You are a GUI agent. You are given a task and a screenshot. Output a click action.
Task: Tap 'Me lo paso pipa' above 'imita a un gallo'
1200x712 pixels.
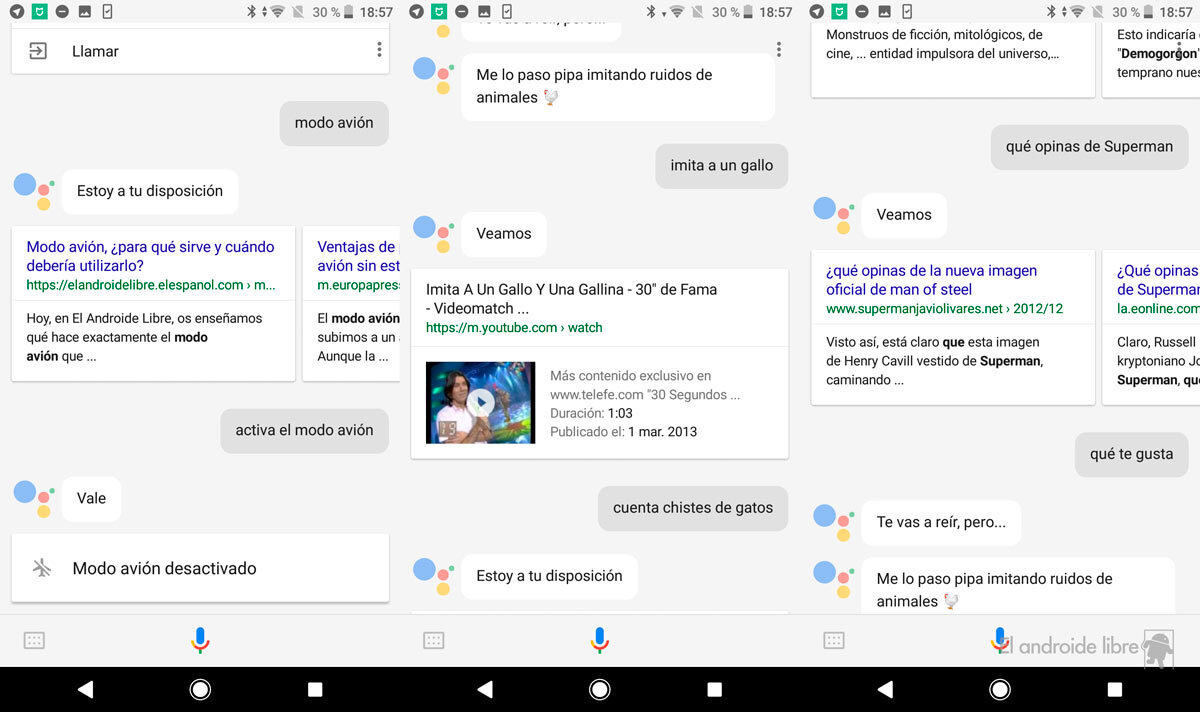(618, 86)
